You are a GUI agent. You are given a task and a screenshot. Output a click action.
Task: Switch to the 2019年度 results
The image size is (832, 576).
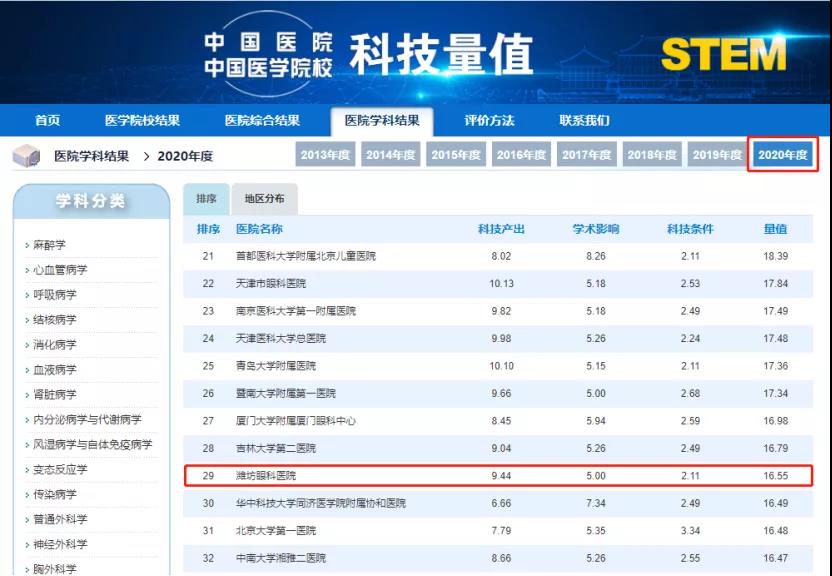pos(717,154)
